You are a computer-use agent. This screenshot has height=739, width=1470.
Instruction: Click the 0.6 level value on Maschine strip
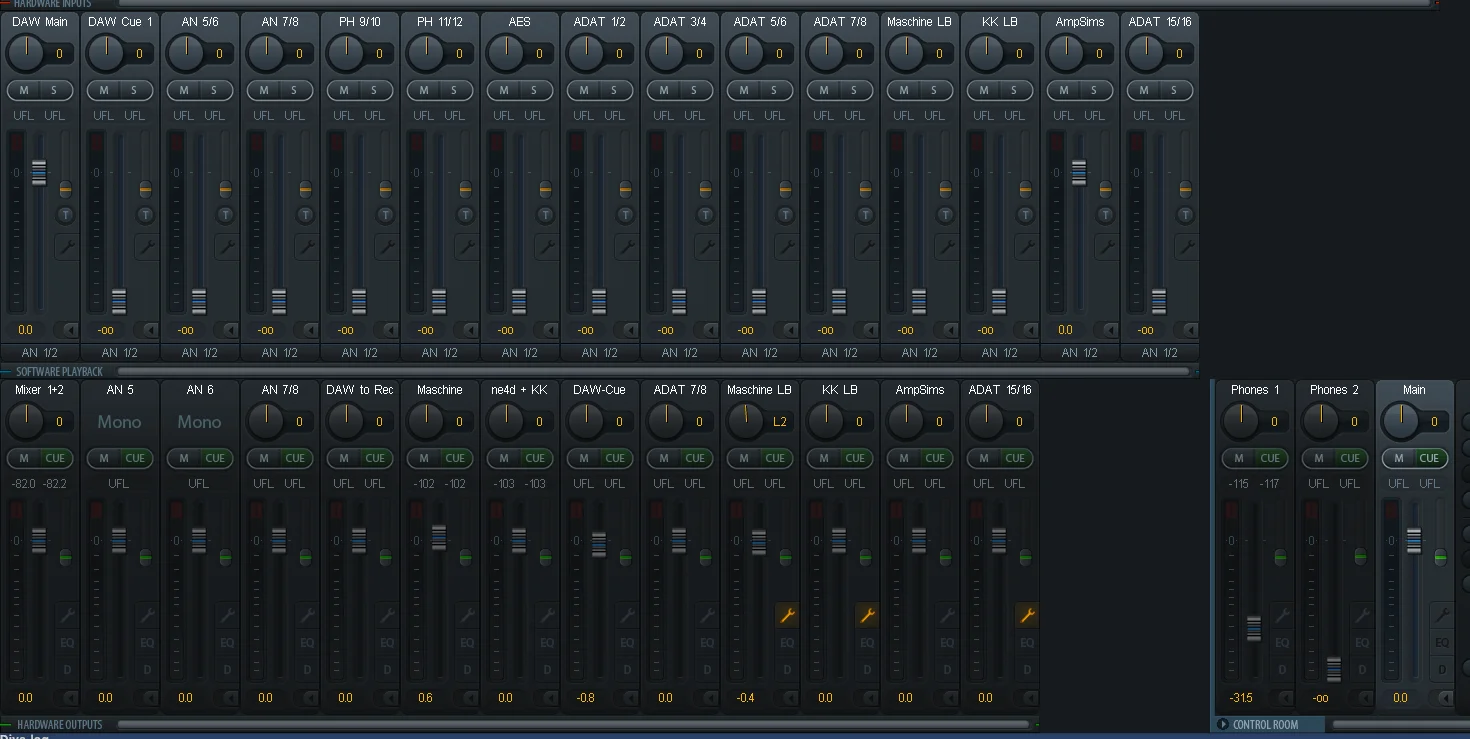pyautogui.click(x=426, y=698)
